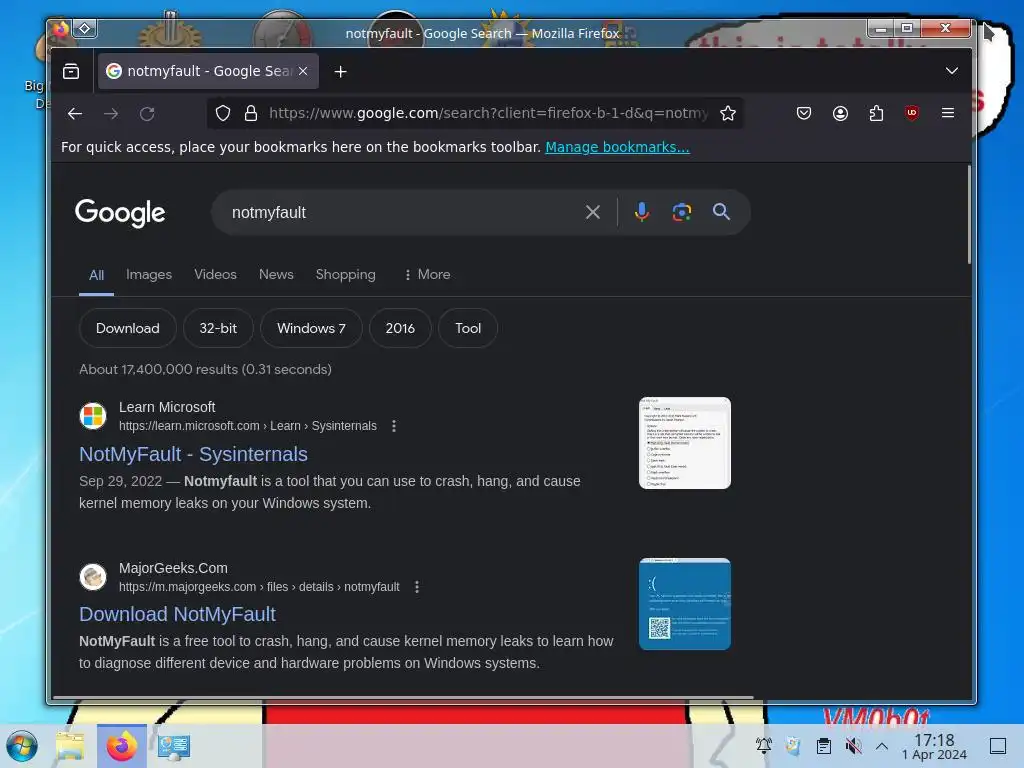Click the show desktop button

pyautogui.click(x=997, y=746)
